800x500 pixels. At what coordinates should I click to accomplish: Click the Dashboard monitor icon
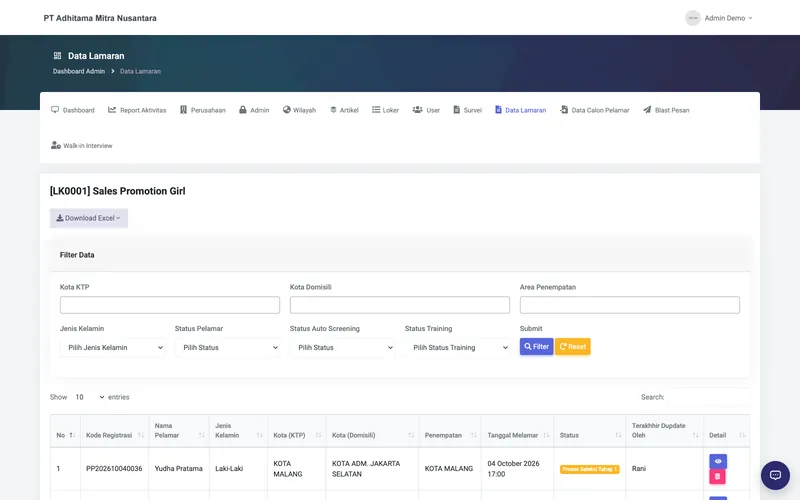click(55, 110)
